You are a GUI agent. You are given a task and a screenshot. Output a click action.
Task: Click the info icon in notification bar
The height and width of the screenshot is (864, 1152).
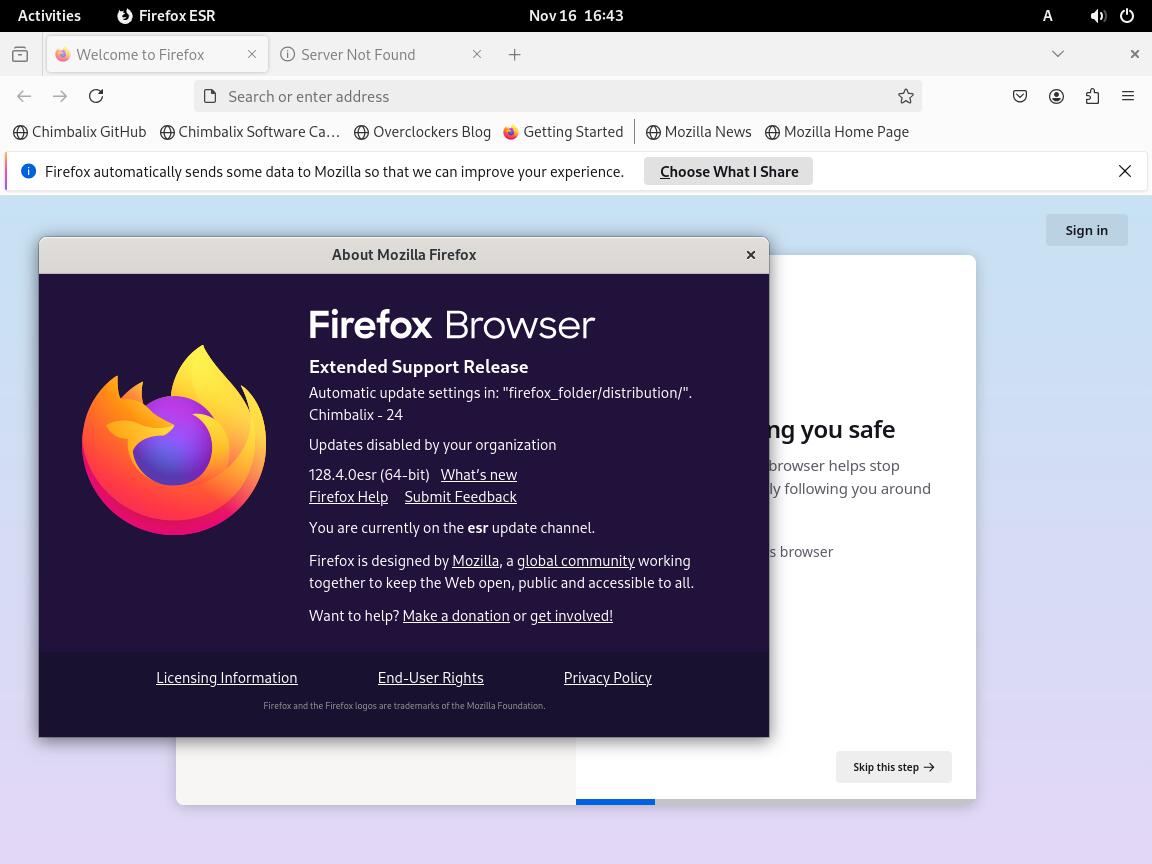(x=28, y=171)
